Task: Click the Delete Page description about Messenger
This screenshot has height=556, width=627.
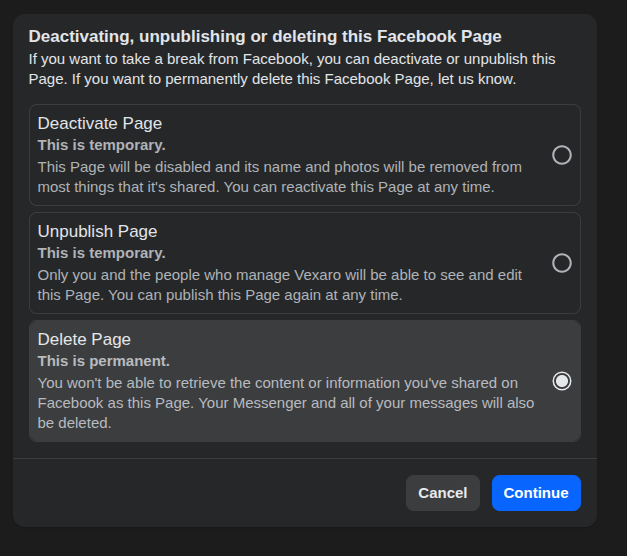Action: pos(285,403)
